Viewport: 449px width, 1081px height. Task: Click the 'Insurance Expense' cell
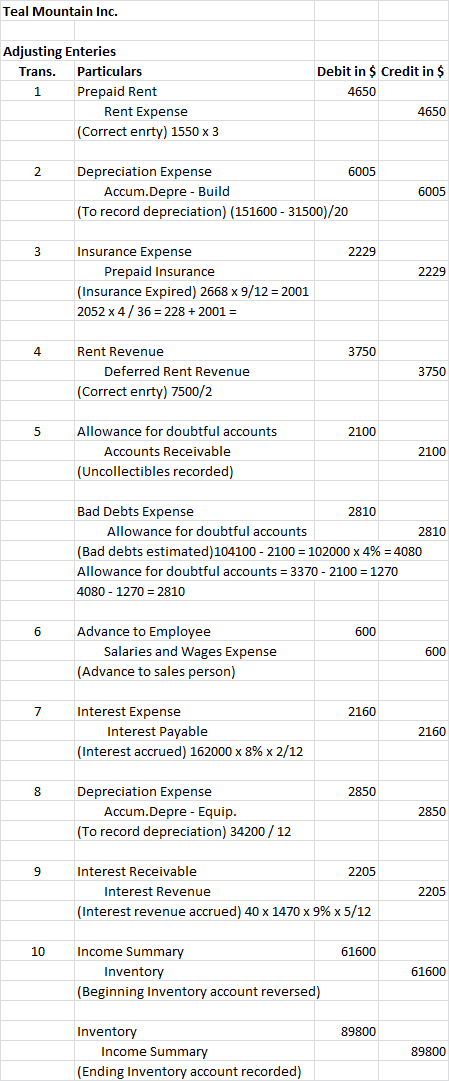134,252
